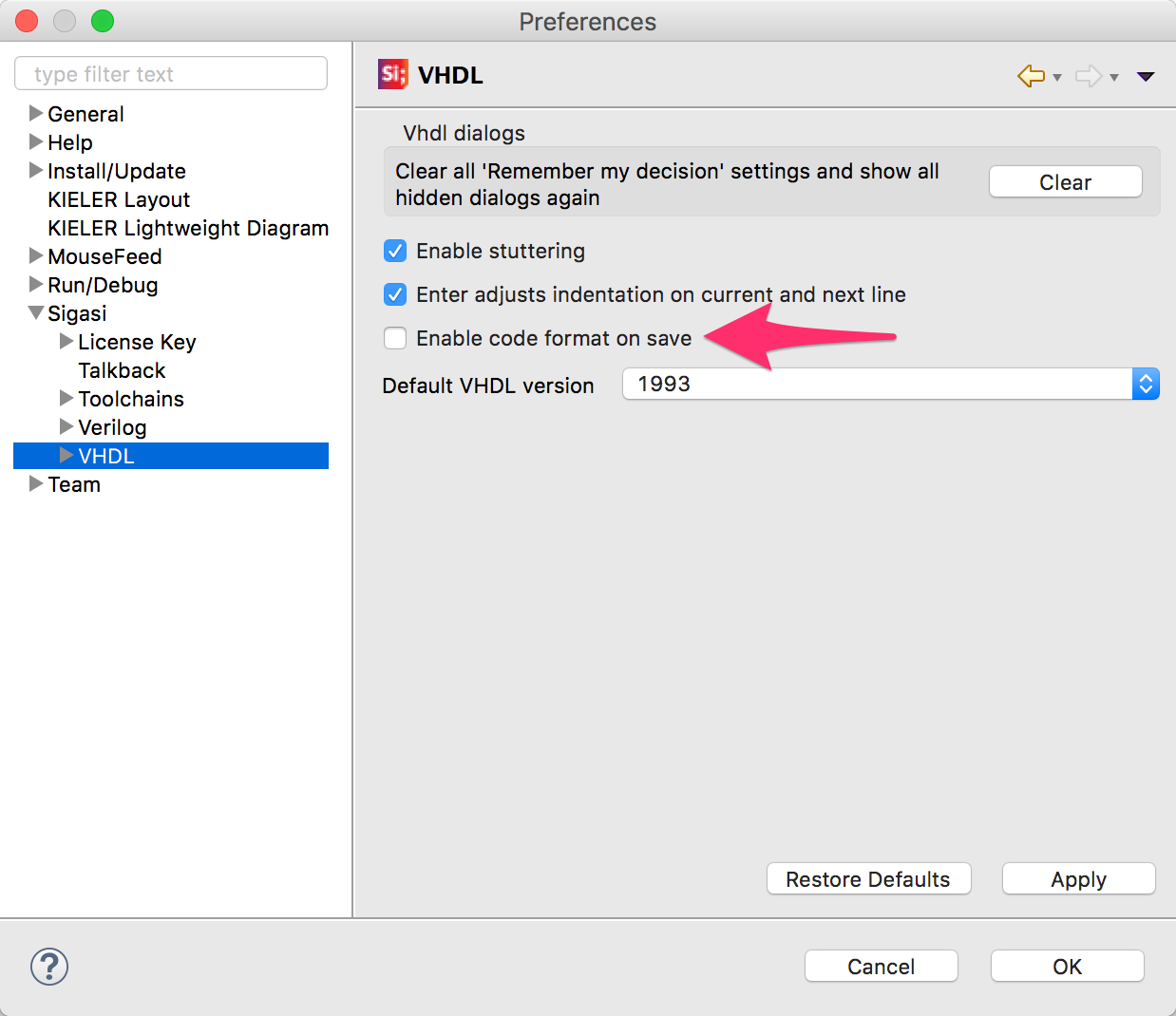Enable code format on save checkbox
The height and width of the screenshot is (1016, 1176).
(395, 338)
